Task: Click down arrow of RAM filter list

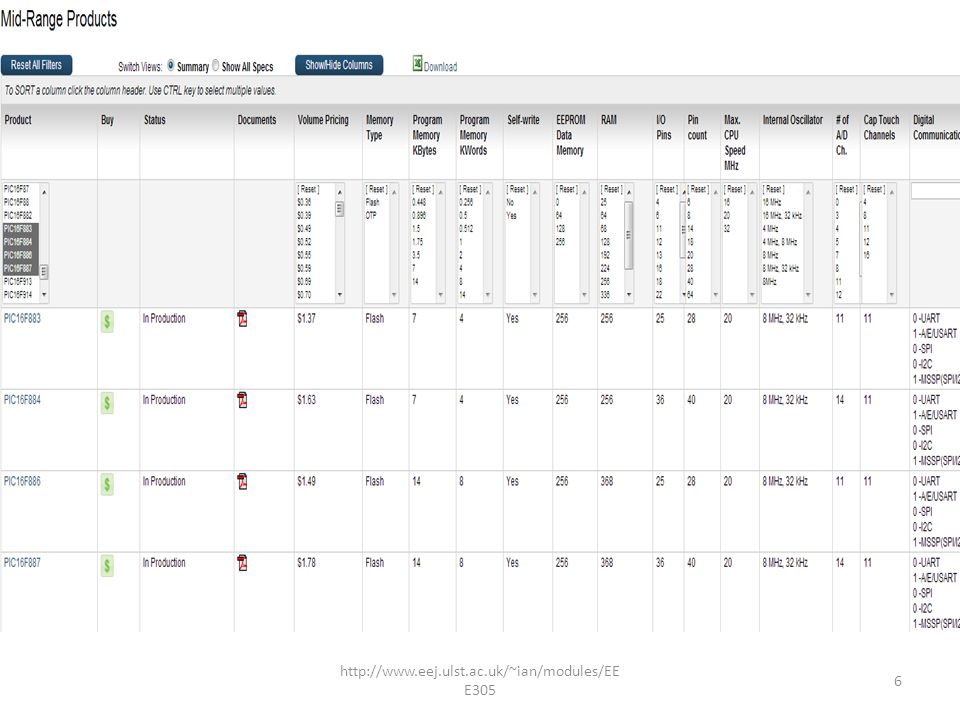Action: pyautogui.click(x=629, y=295)
